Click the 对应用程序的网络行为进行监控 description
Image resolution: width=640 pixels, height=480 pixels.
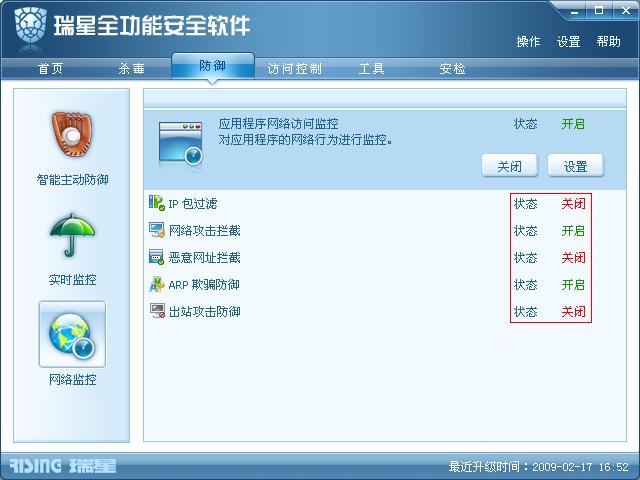point(305,140)
